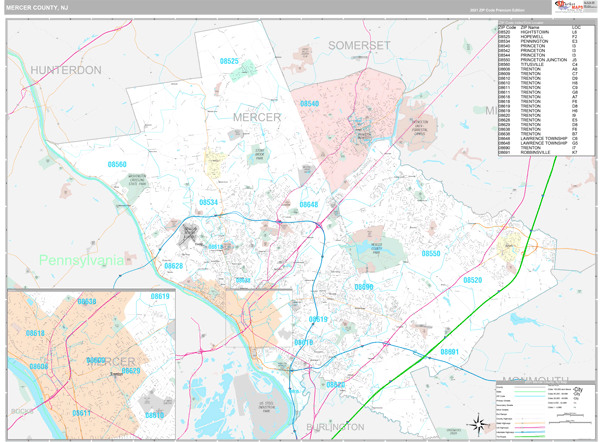The height and width of the screenshot is (442, 600).
Task: Click the SOMERSET county label
Action: pos(359,45)
